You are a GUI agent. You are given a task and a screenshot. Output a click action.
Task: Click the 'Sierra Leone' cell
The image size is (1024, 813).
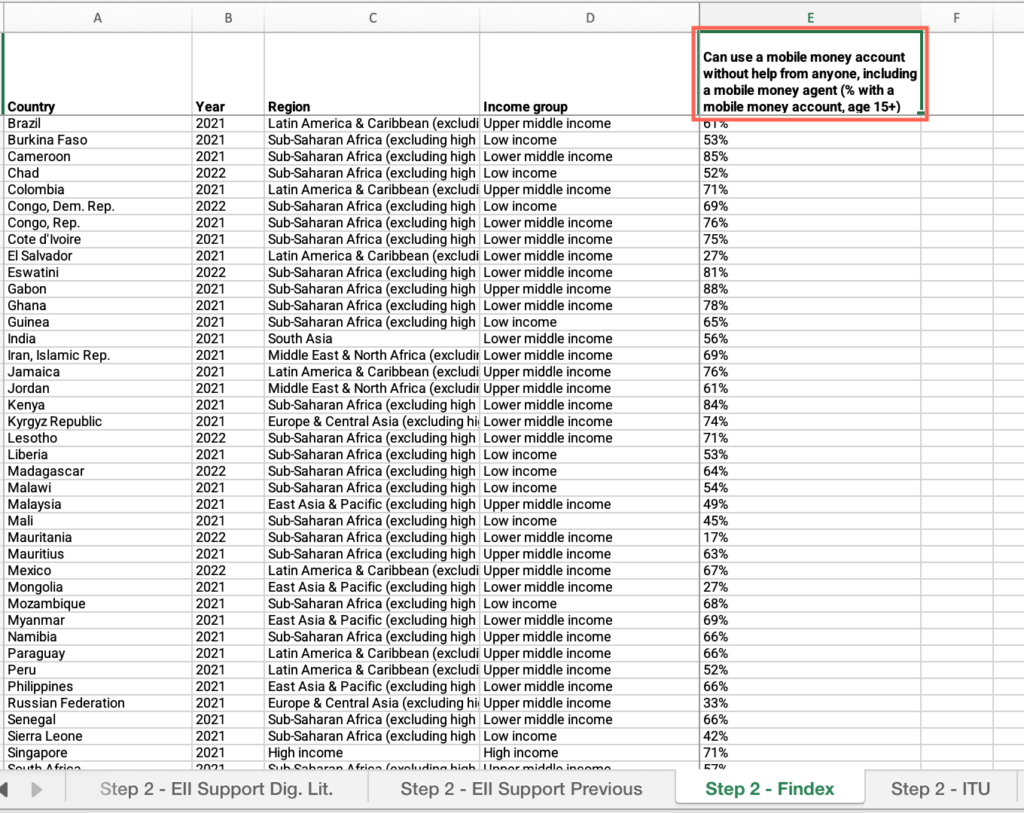pyautogui.click(x=97, y=736)
